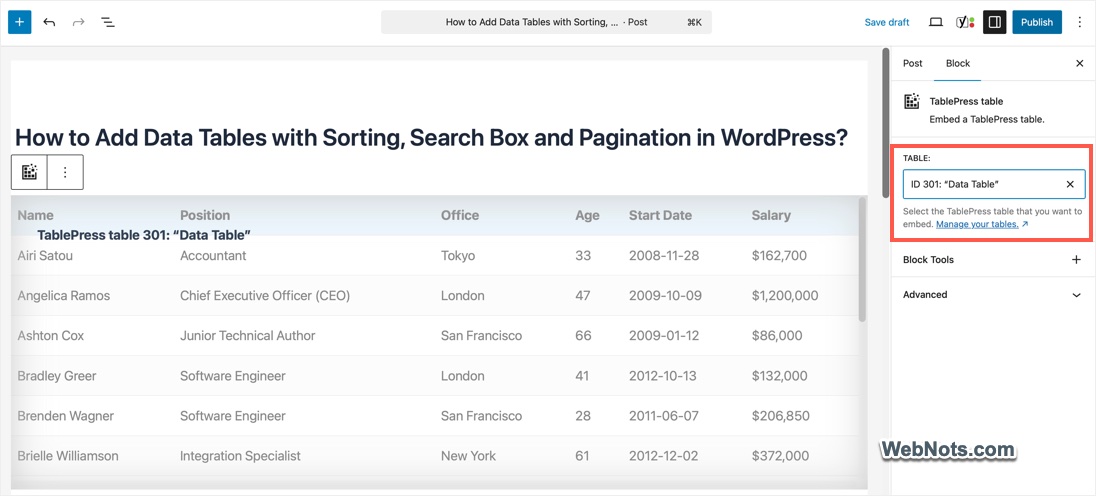Image resolution: width=1096 pixels, height=496 pixels.
Task: Click the Office column header
Action: 460,215
